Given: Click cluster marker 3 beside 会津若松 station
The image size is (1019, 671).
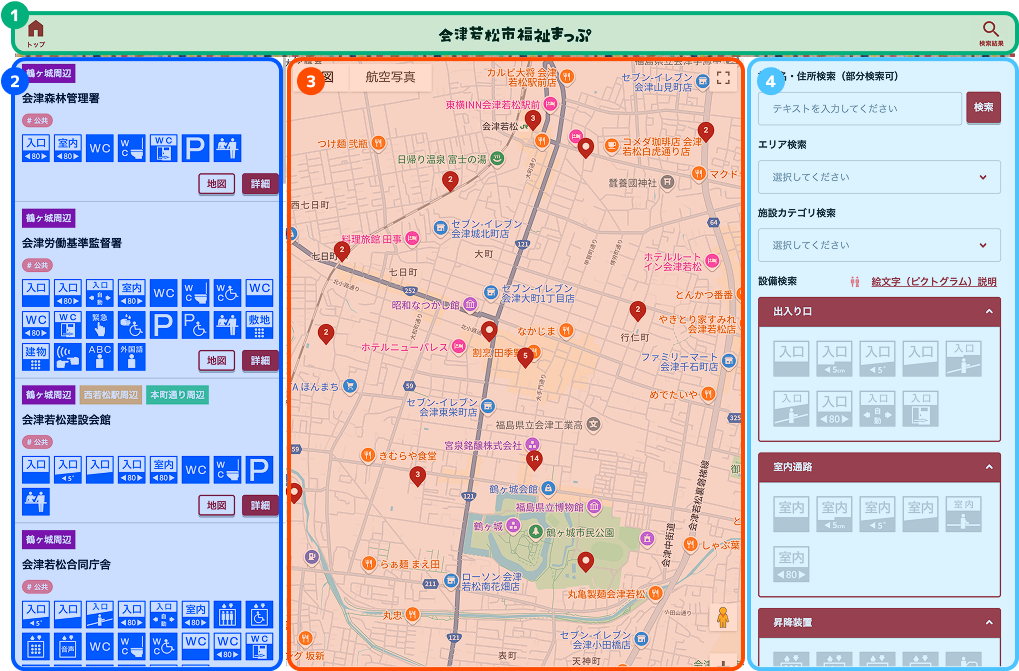Looking at the screenshot, I should click(533, 120).
